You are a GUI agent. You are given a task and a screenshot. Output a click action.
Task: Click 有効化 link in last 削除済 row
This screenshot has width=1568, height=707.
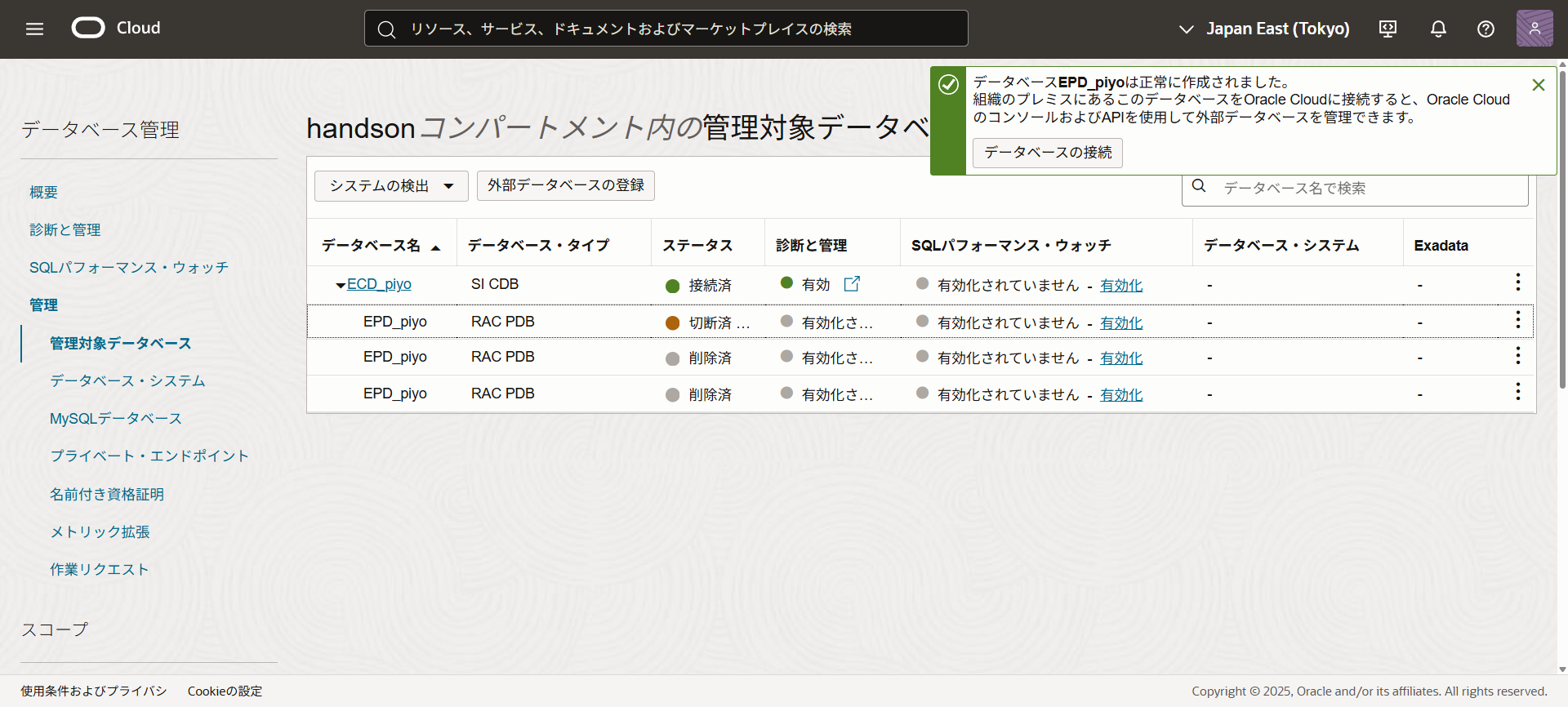point(1121,395)
